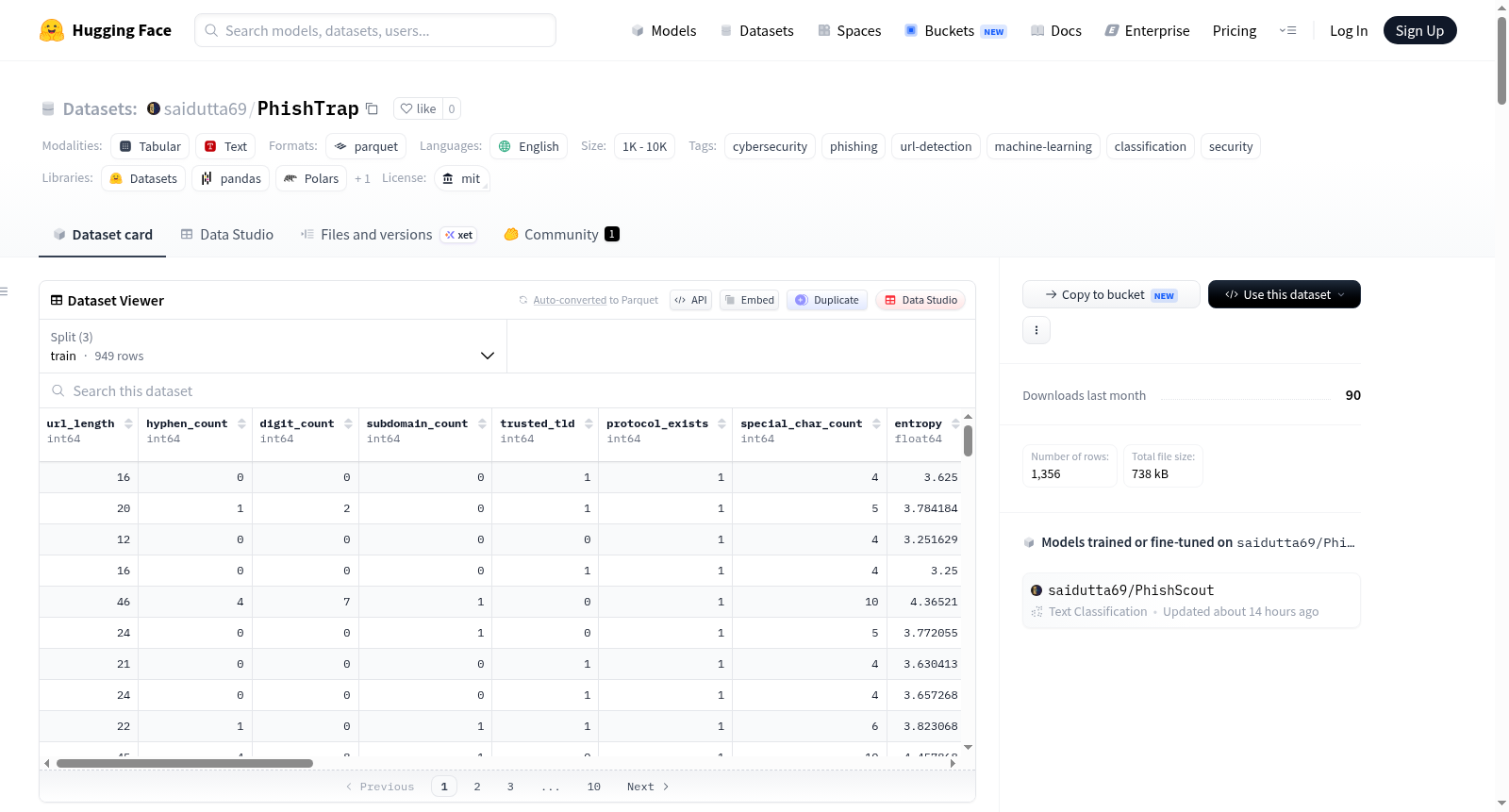Filter by the English language tag
Screen dimensions: 1509x812
(529, 146)
